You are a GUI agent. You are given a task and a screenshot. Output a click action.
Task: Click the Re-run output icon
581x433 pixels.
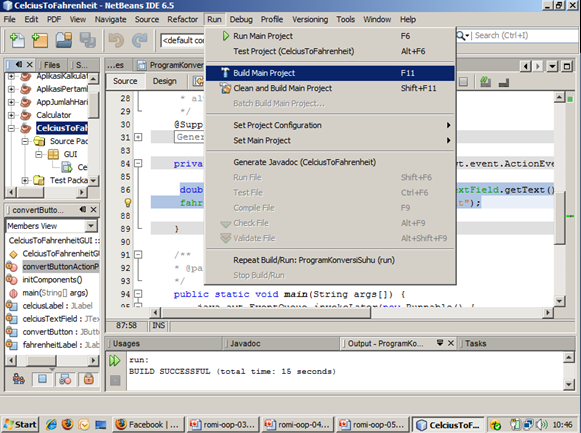click(115, 360)
